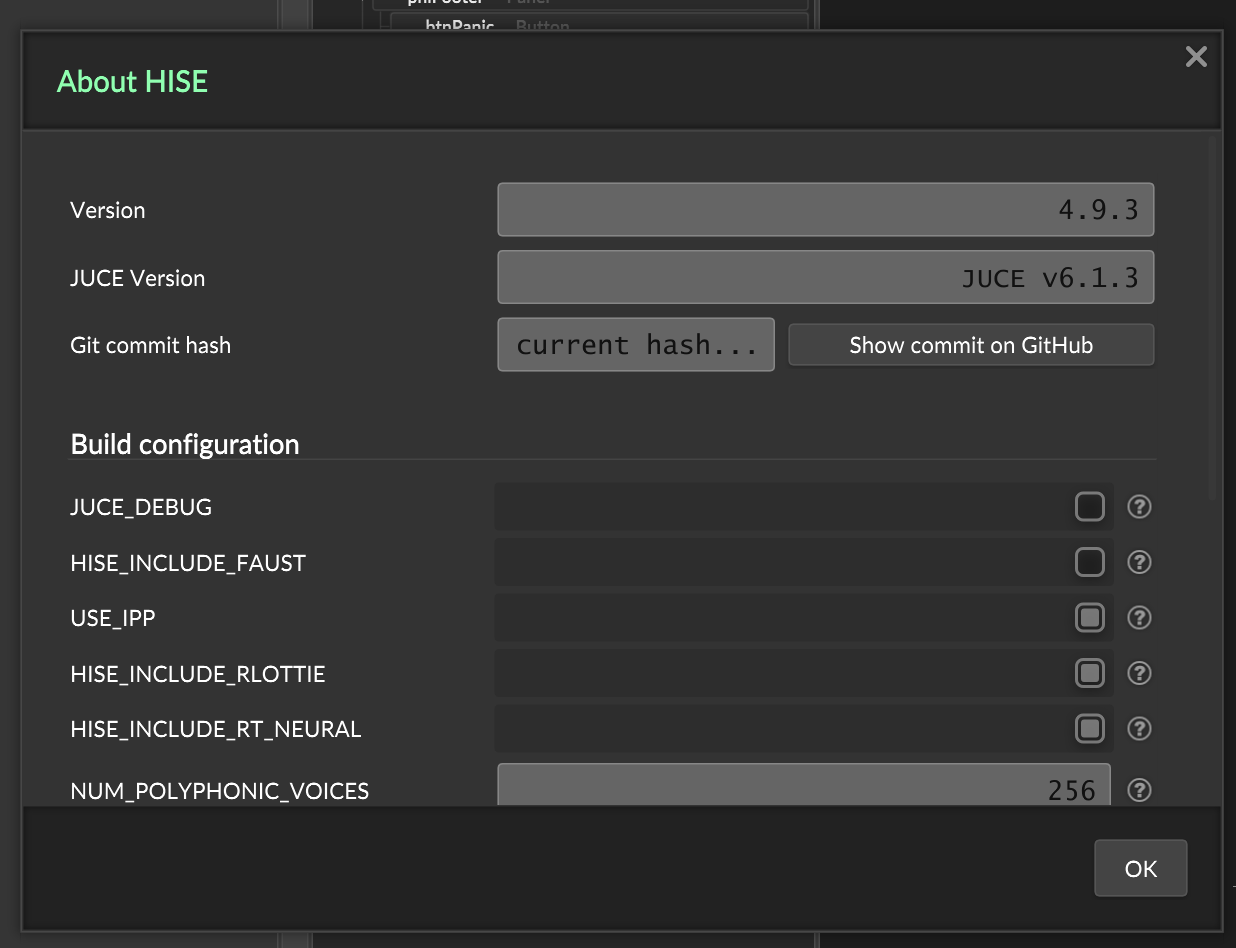Viewport: 1236px width, 948px height.
Task: Confirm the dialog with OK
Action: pyautogui.click(x=1141, y=868)
